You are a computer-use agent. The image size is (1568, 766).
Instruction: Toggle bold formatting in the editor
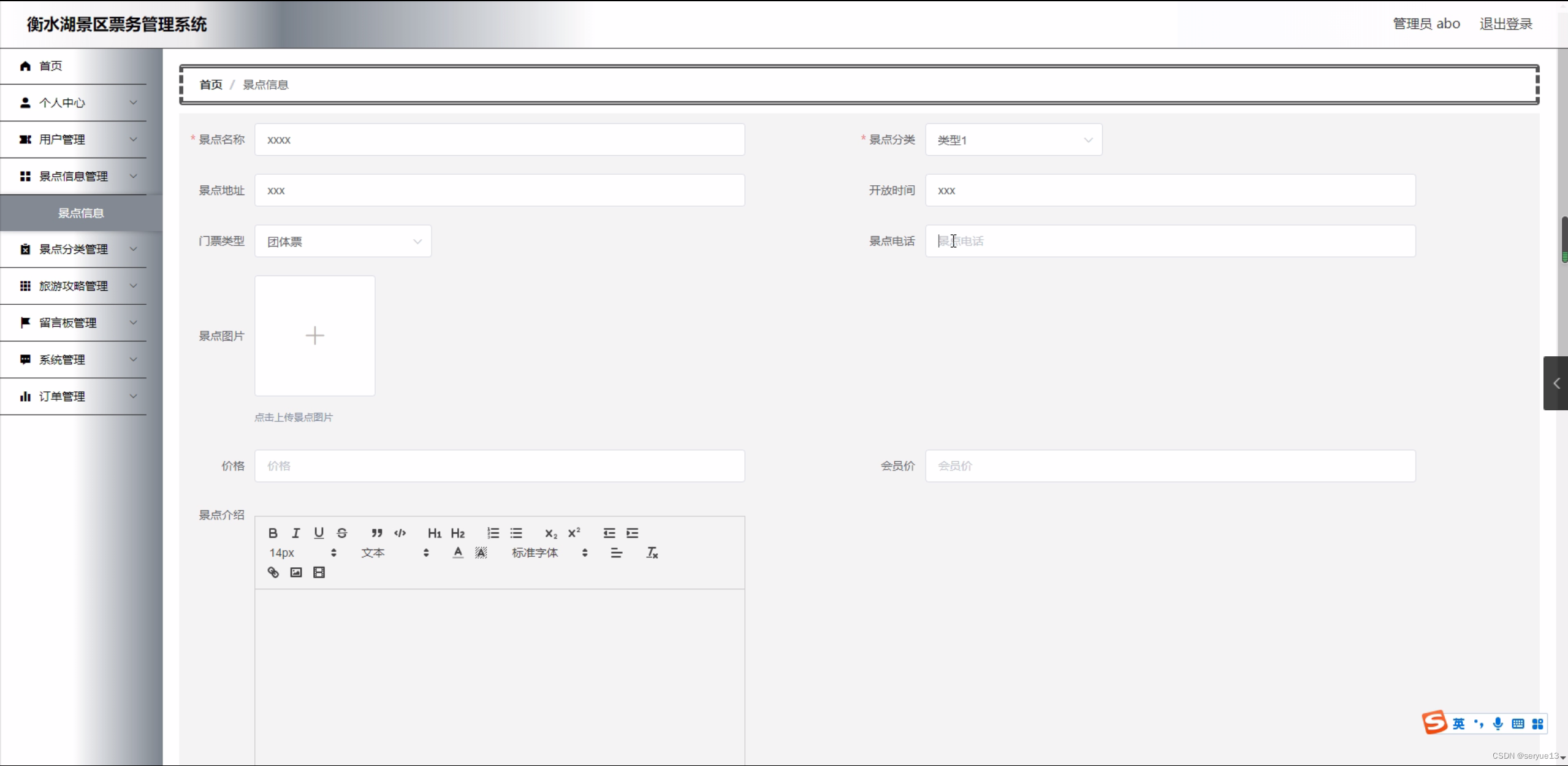[273, 533]
